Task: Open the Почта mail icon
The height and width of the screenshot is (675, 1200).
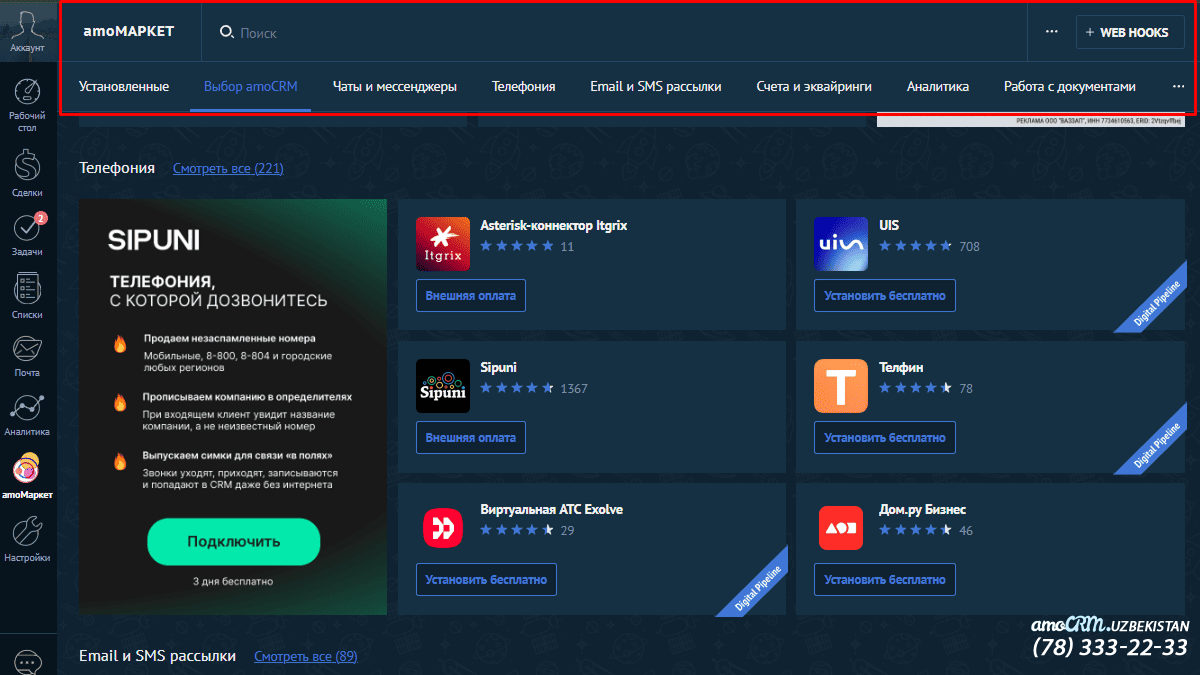Action: coord(28,348)
